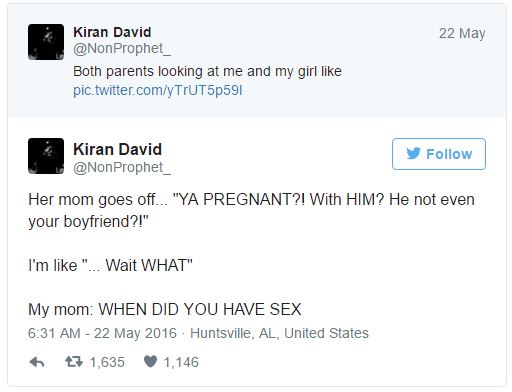Open the Kiran David name in top tweet

(112, 32)
